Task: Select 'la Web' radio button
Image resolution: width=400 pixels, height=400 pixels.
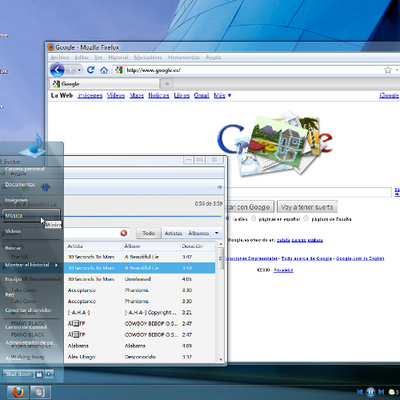Action: pyautogui.click(x=228, y=219)
